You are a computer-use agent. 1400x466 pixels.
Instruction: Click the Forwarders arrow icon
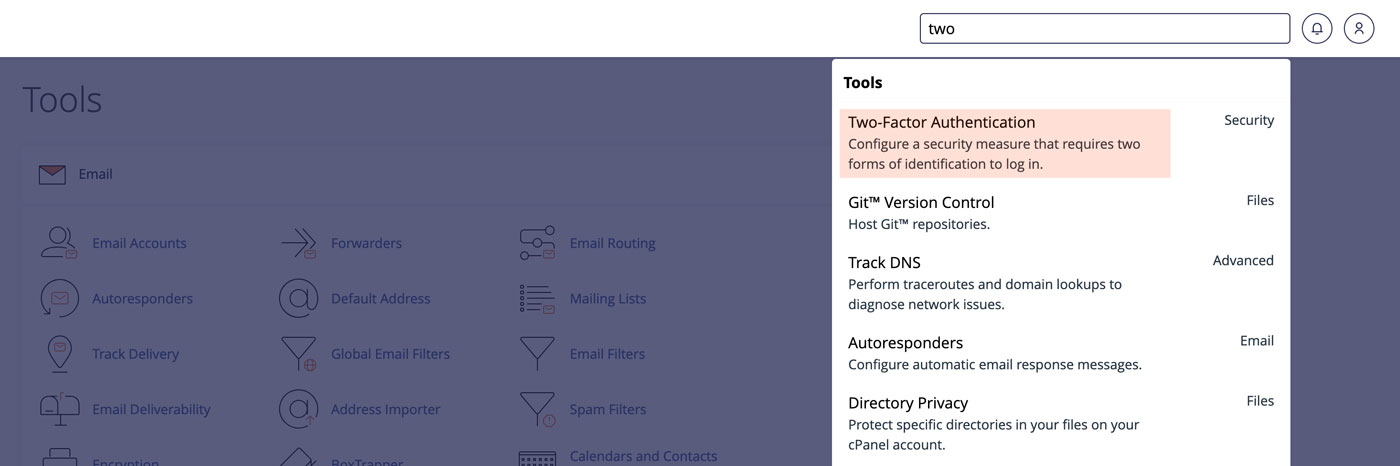tap(298, 243)
